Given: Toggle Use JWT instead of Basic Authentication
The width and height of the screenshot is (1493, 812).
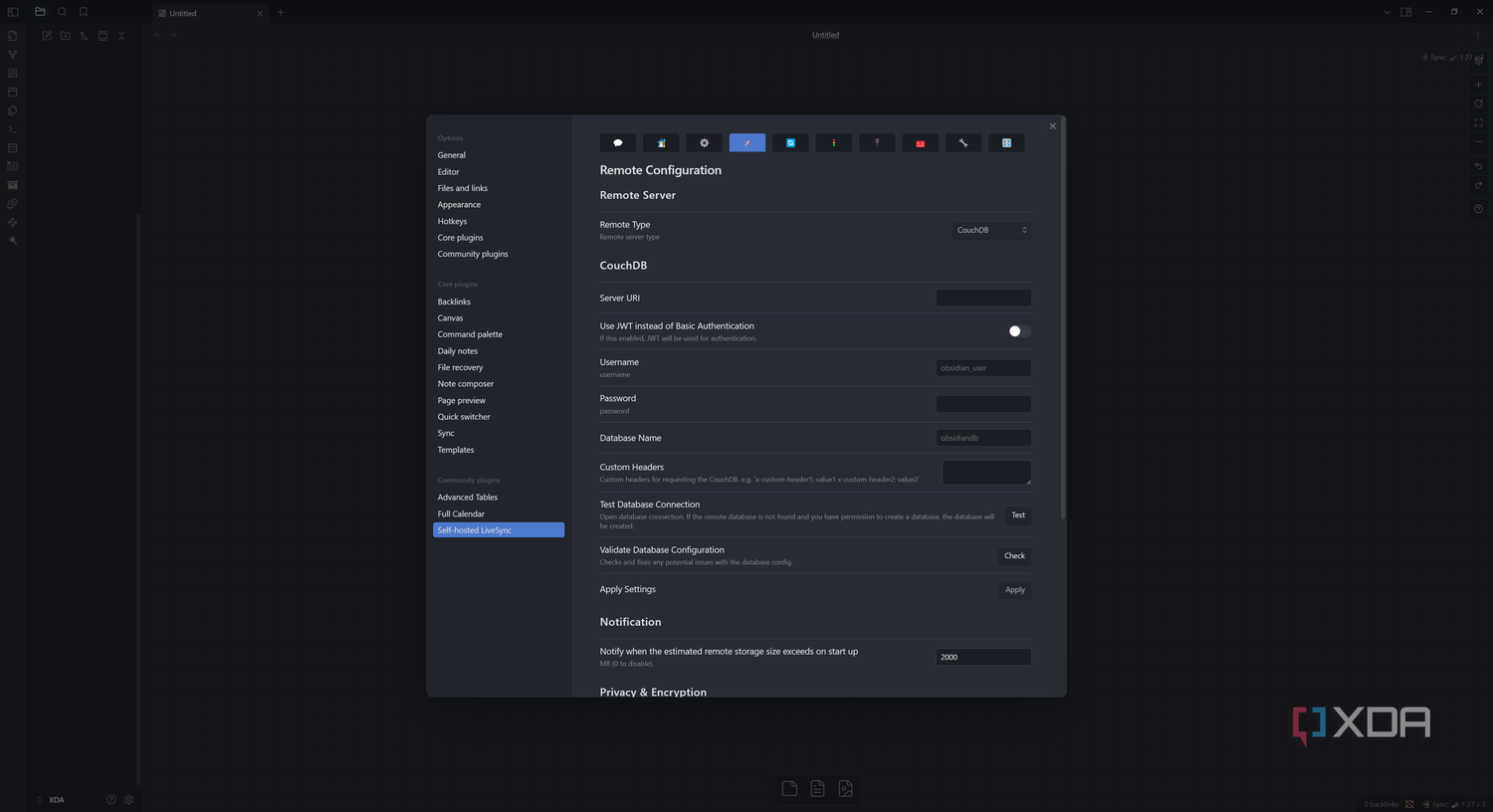Looking at the screenshot, I should tap(1018, 331).
